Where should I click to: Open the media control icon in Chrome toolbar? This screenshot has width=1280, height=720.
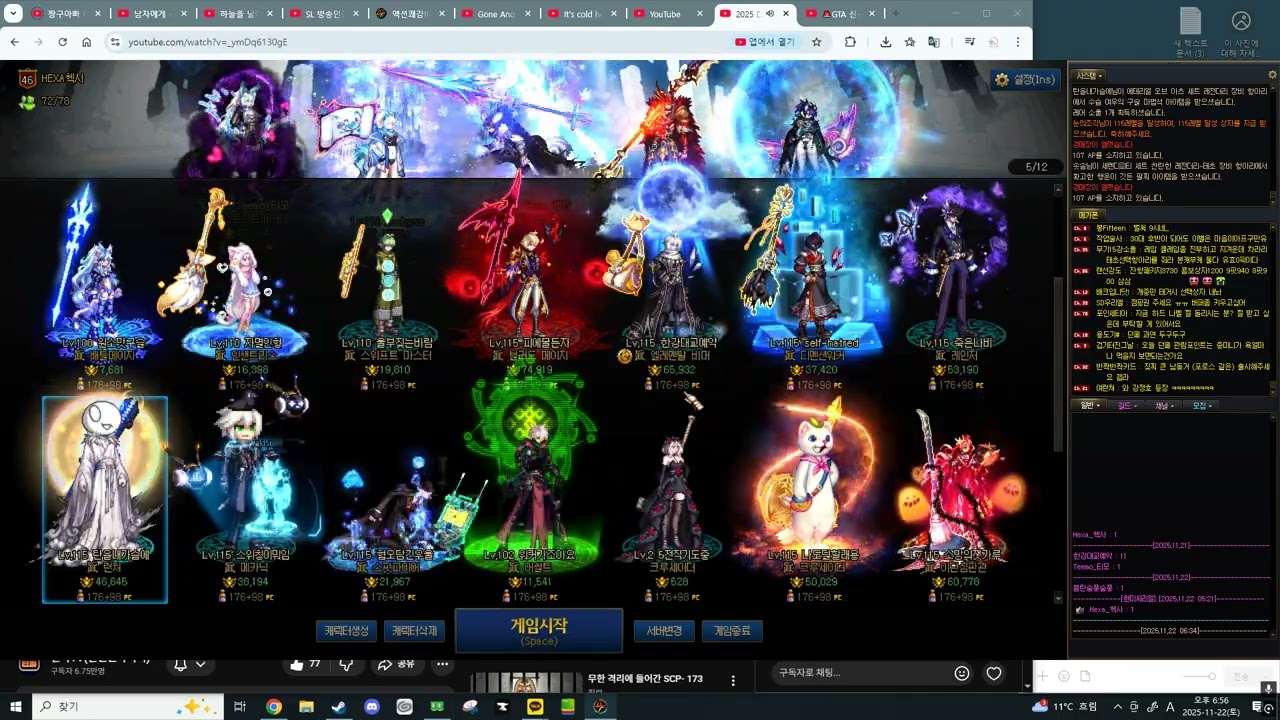[969, 42]
